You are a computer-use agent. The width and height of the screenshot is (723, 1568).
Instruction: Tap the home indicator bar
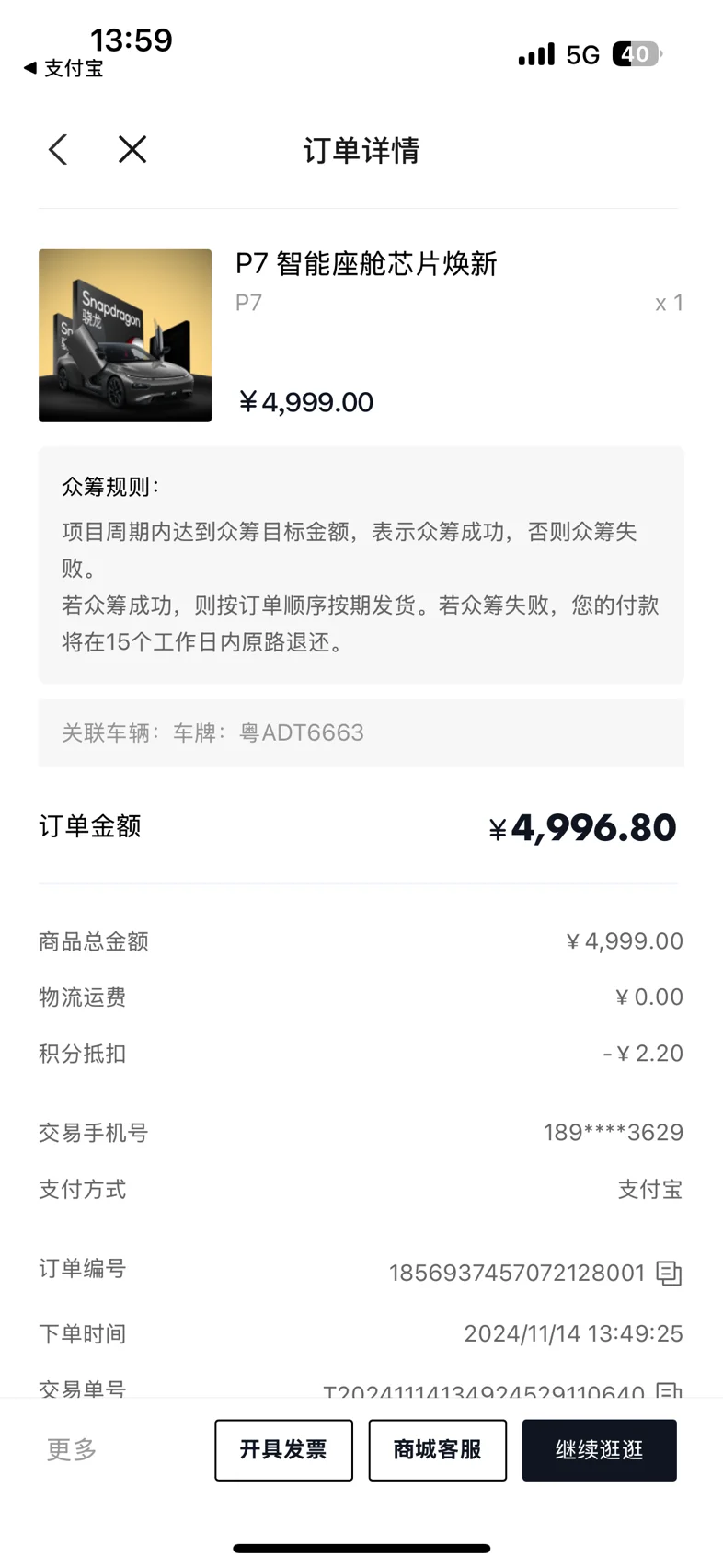coord(361,1549)
